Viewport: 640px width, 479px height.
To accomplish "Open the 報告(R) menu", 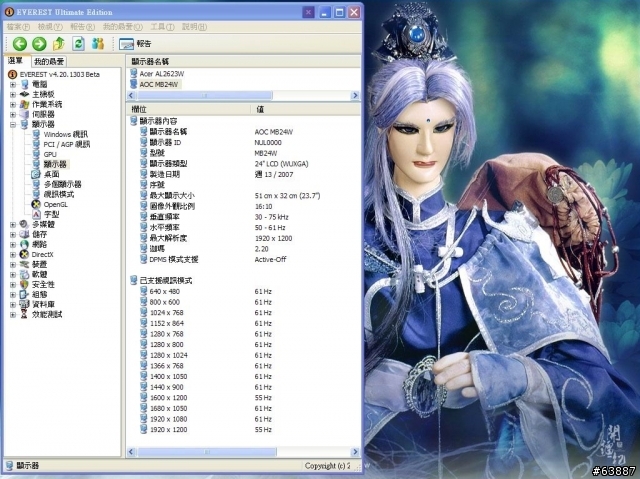I will (x=82, y=27).
